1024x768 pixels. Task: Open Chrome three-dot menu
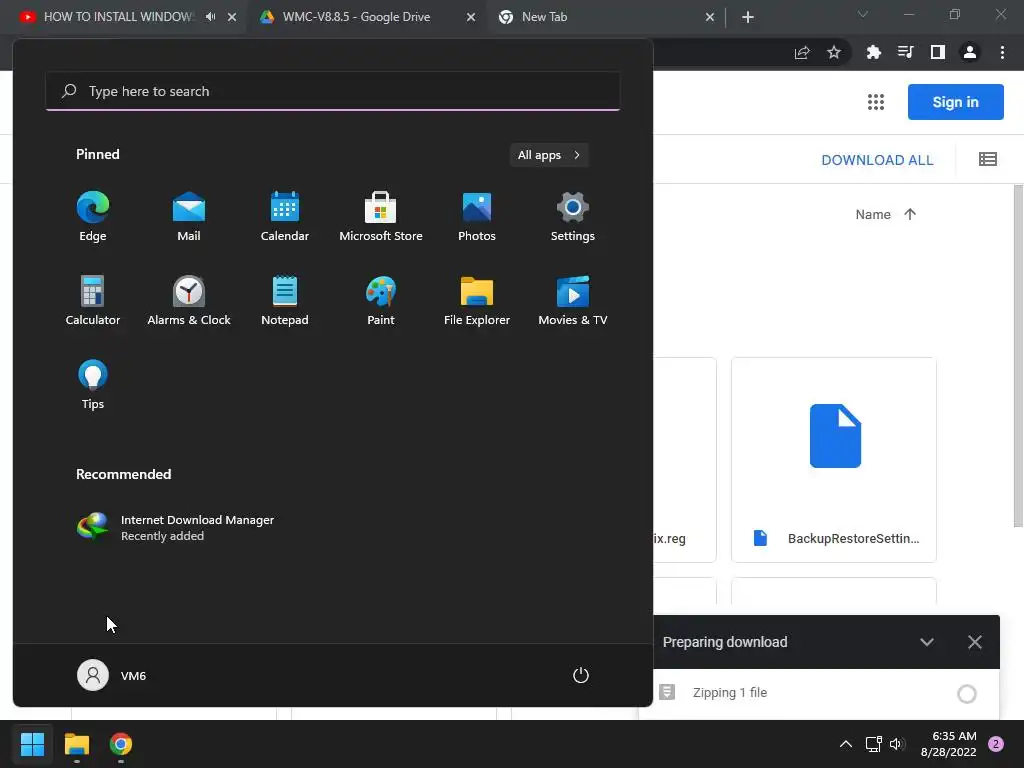(1002, 52)
